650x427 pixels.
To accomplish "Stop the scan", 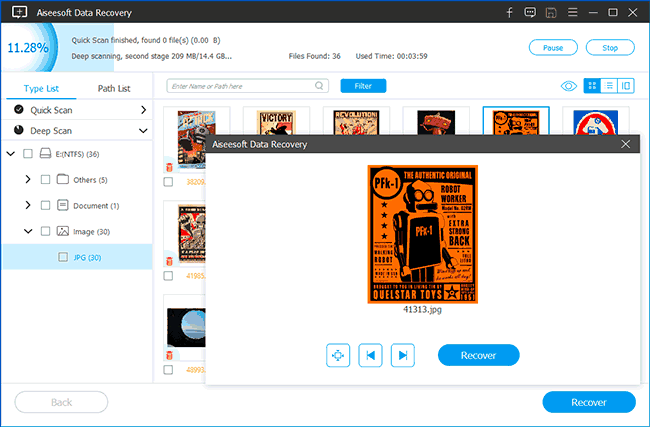I will click(610, 47).
